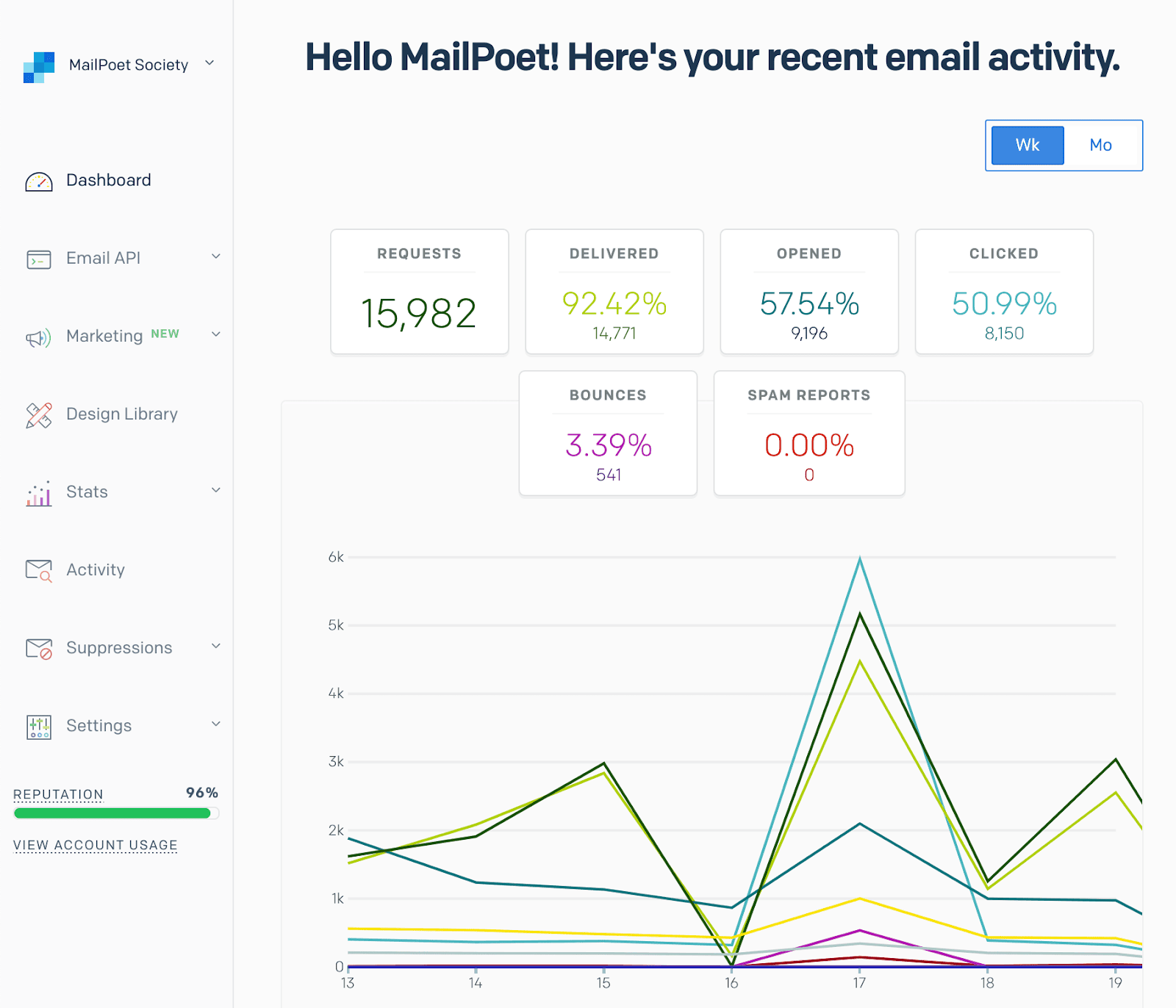Open Settings menu item
This screenshot has width=1176, height=1008.
[99, 725]
